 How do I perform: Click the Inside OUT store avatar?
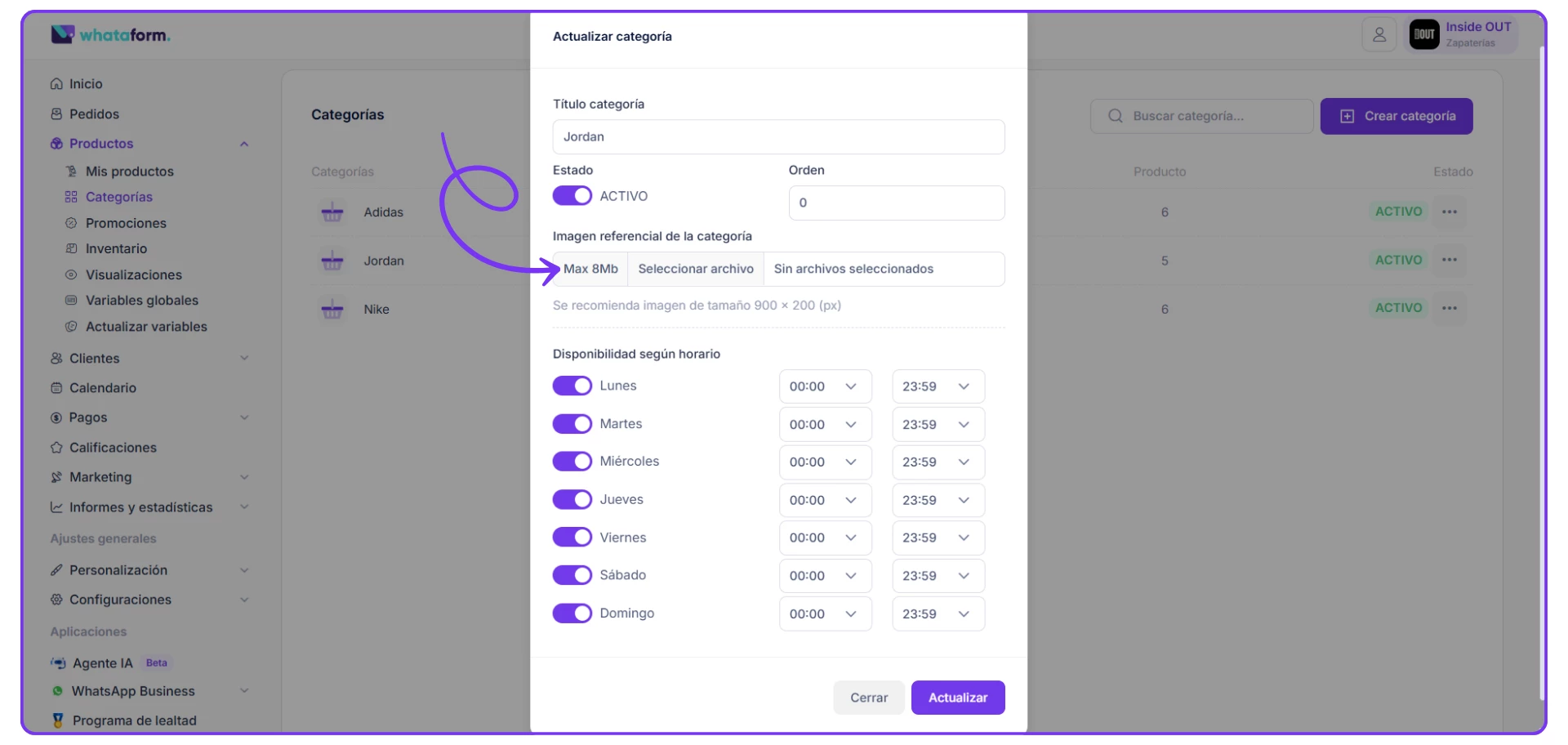pos(1424,34)
